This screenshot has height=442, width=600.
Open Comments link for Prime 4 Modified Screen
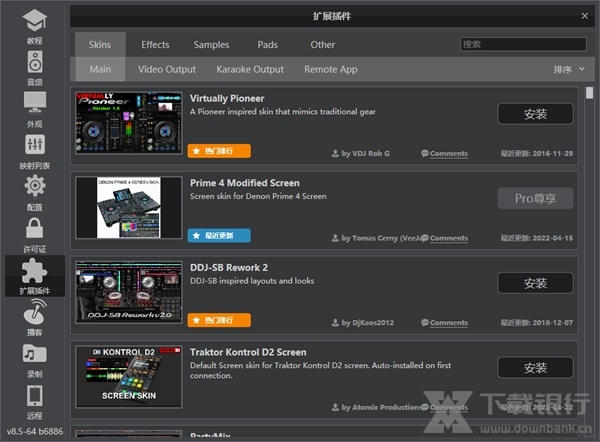[x=448, y=238]
